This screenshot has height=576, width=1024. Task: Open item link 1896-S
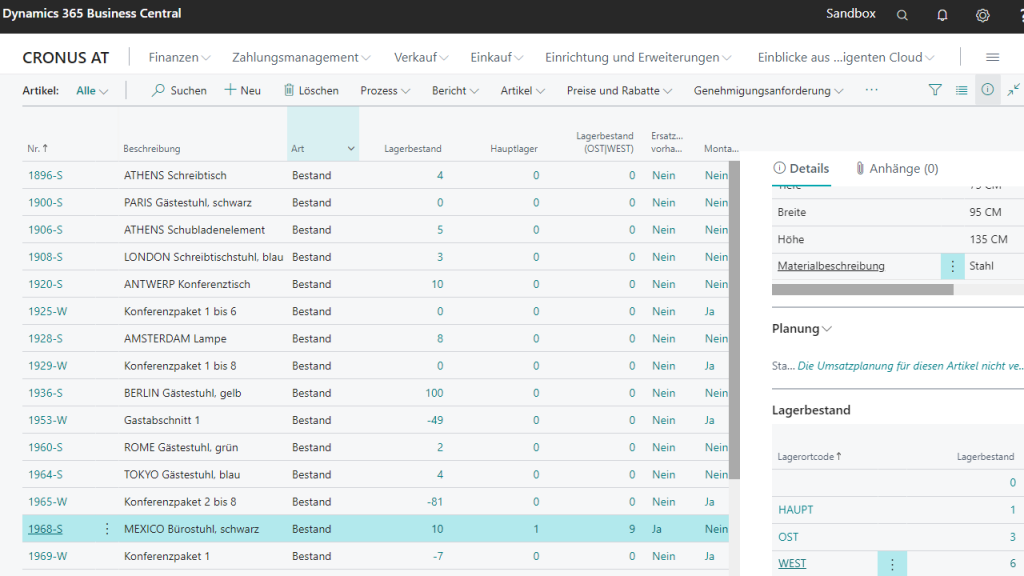pyautogui.click(x=45, y=176)
